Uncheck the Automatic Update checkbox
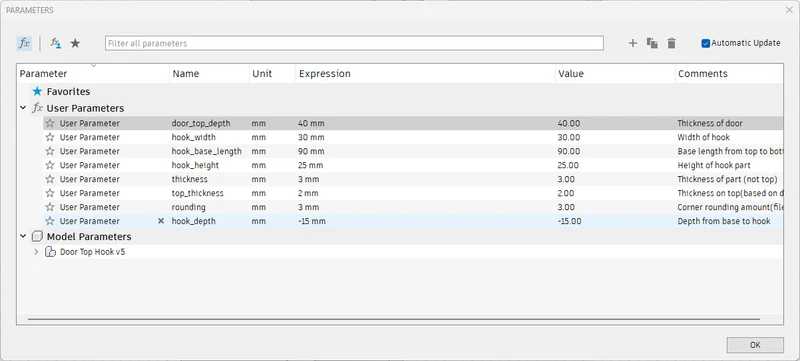This screenshot has width=800, height=361. [706, 43]
